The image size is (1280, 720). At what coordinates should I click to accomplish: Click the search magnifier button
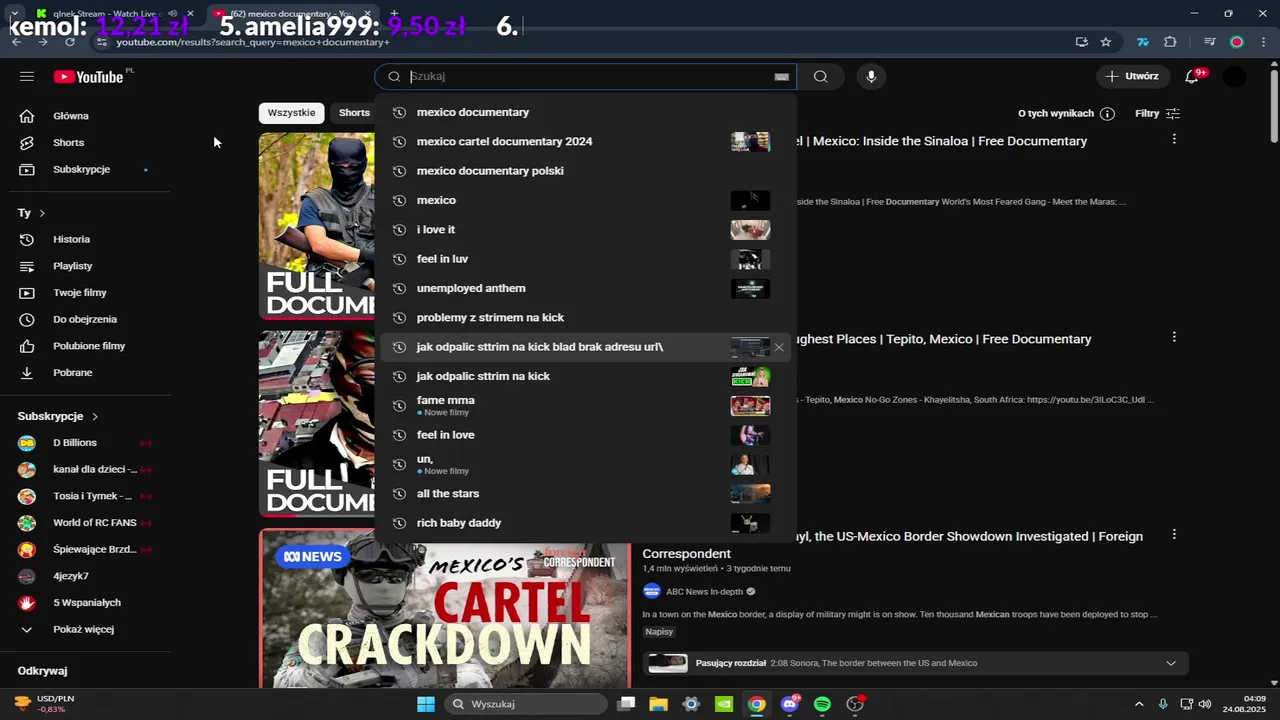(x=821, y=77)
